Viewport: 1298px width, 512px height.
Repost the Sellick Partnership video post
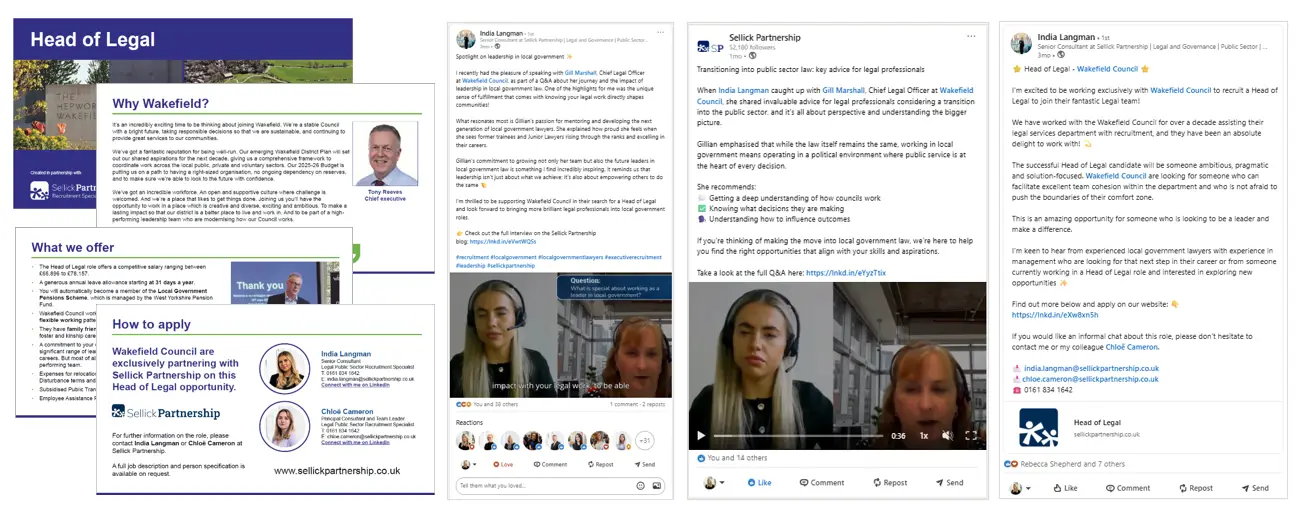[x=889, y=482]
